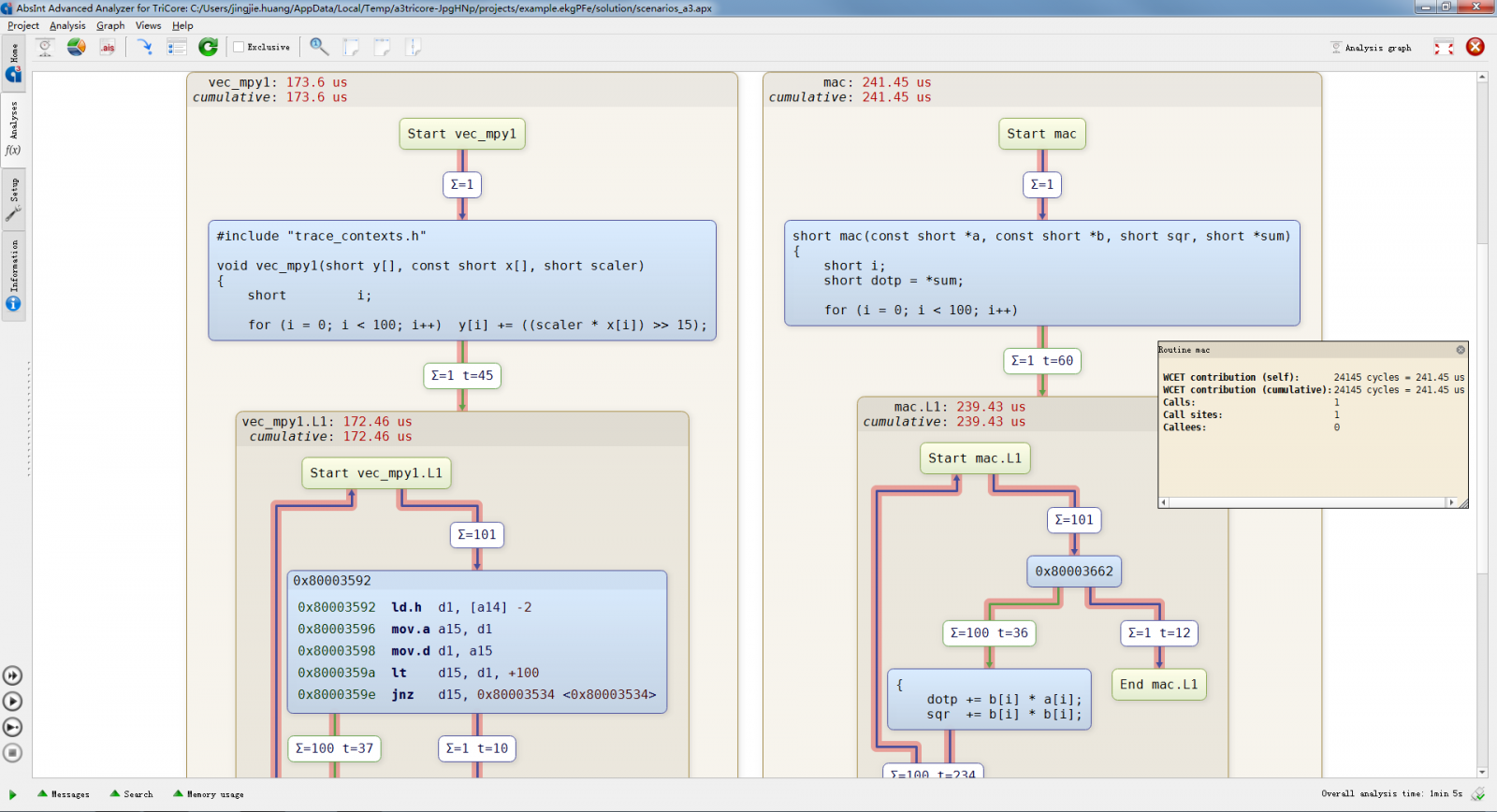Open the Analyses f(x) sidebar icon
This screenshot has width=1497, height=812.
point(13,129)
